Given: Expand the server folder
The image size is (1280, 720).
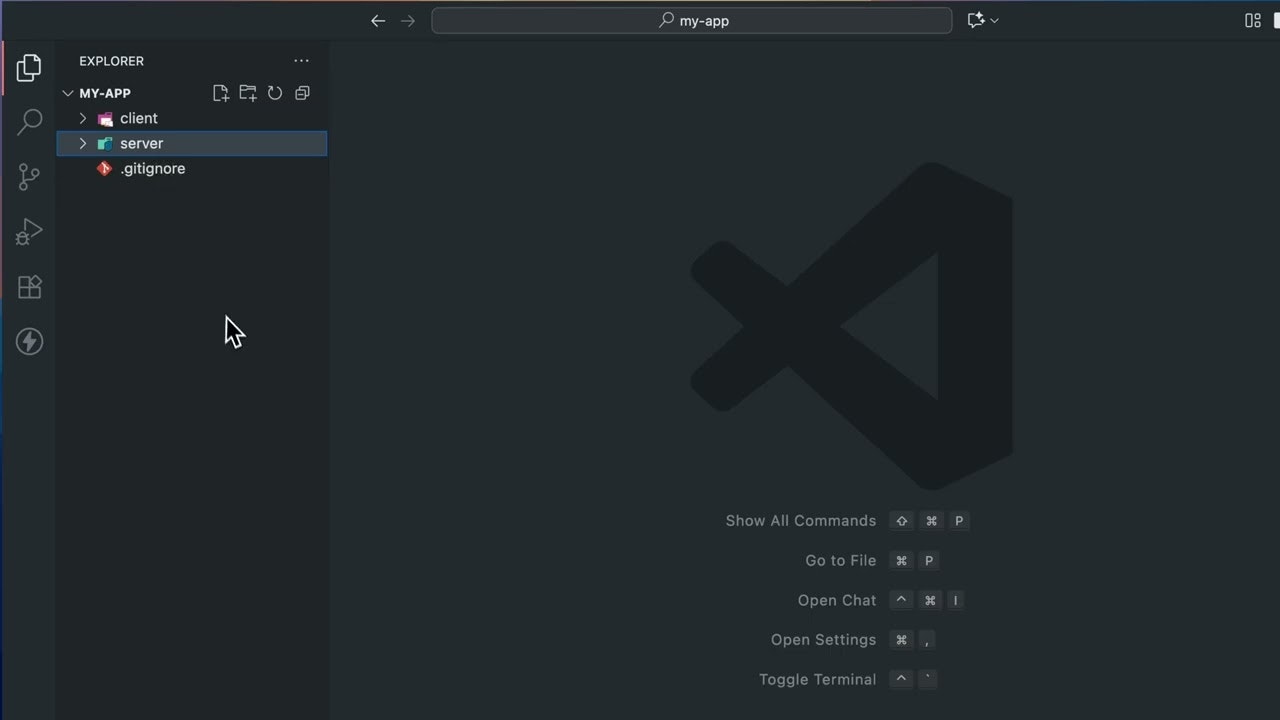Looking at the screenshot, I should point(83,143).
